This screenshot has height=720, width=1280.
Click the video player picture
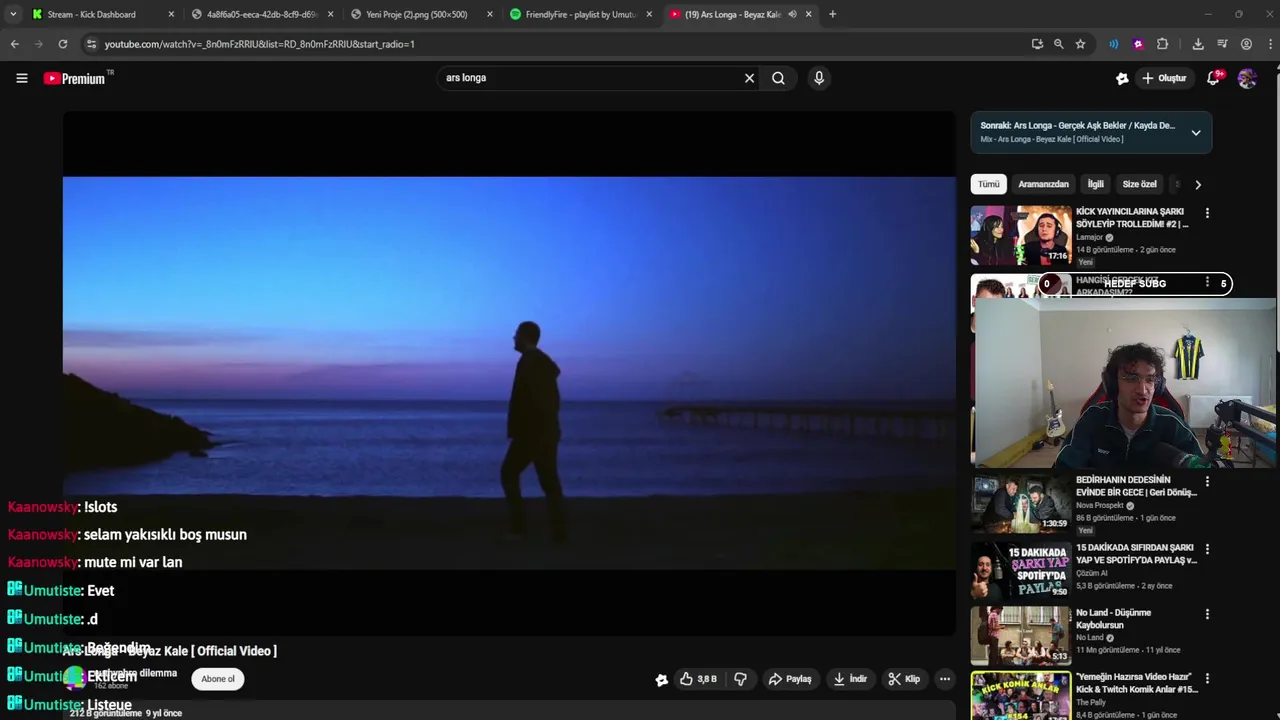tap(509, 373)
